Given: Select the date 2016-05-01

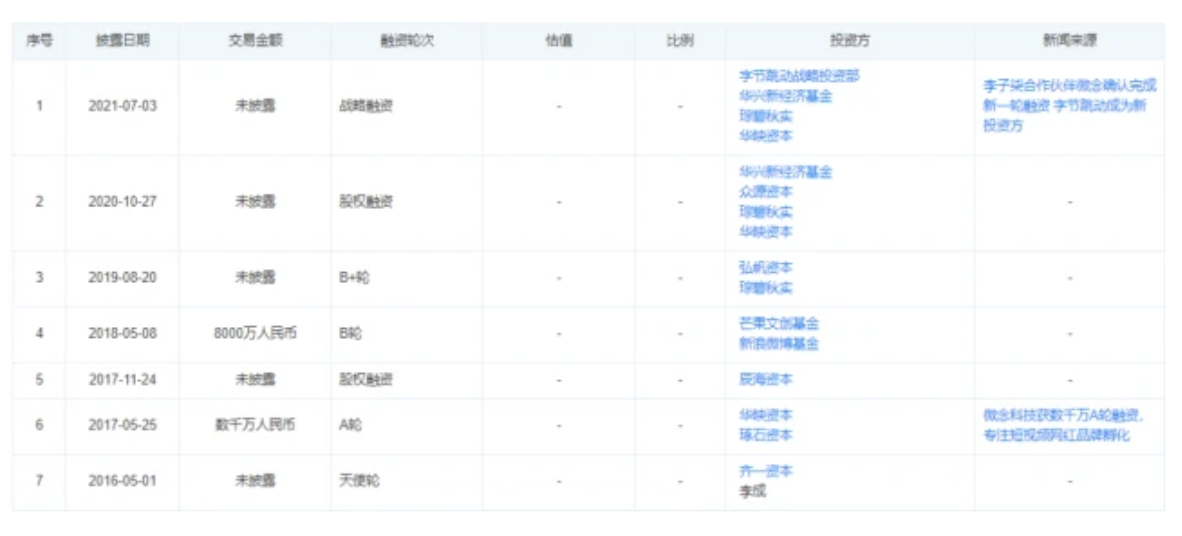Looking at the screenshot, I should (122, 481).
